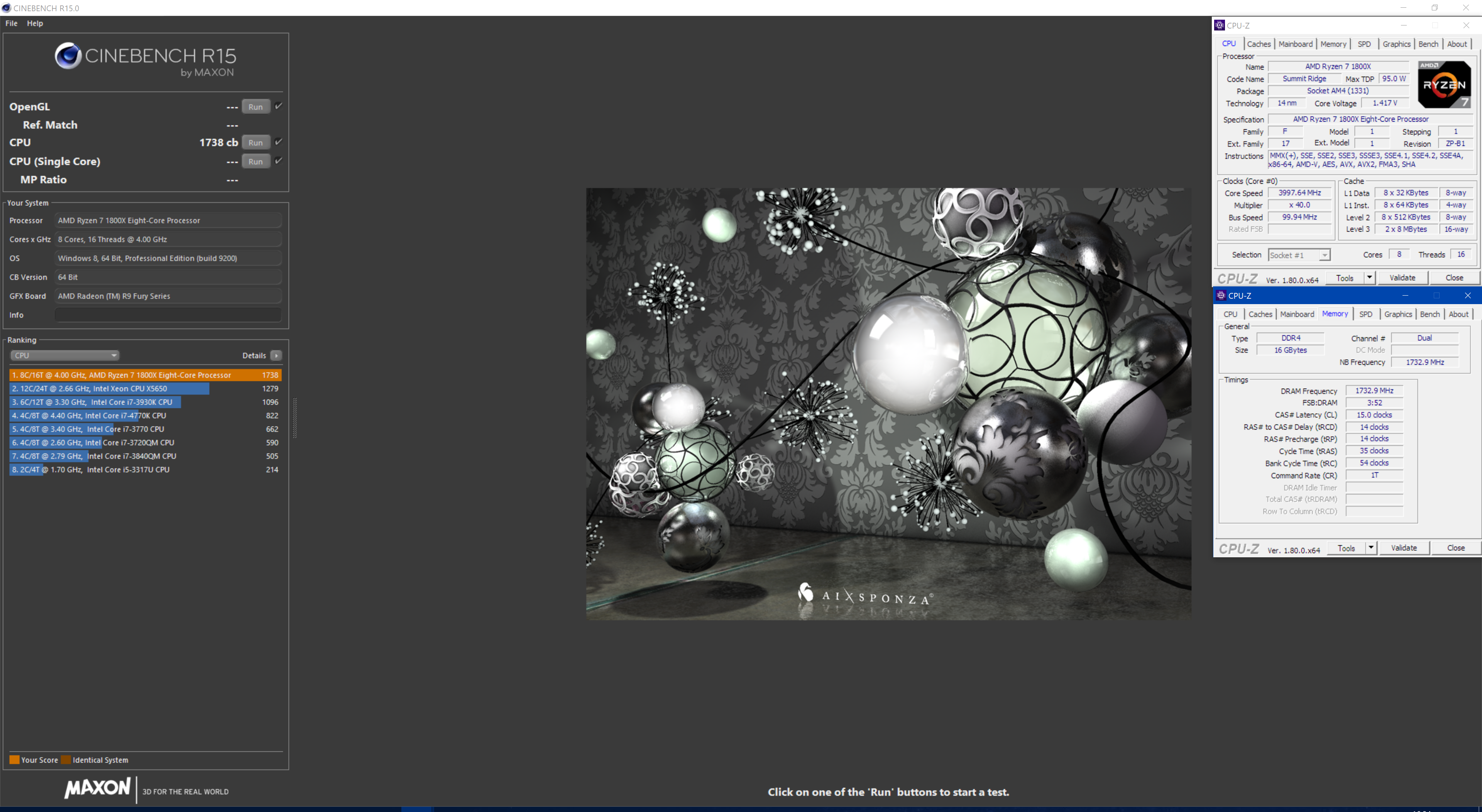The width and height of the screenshot is (1482, 812).
Task: Click Validate in lower CPU-Z window
Action: click(1404, 548)
